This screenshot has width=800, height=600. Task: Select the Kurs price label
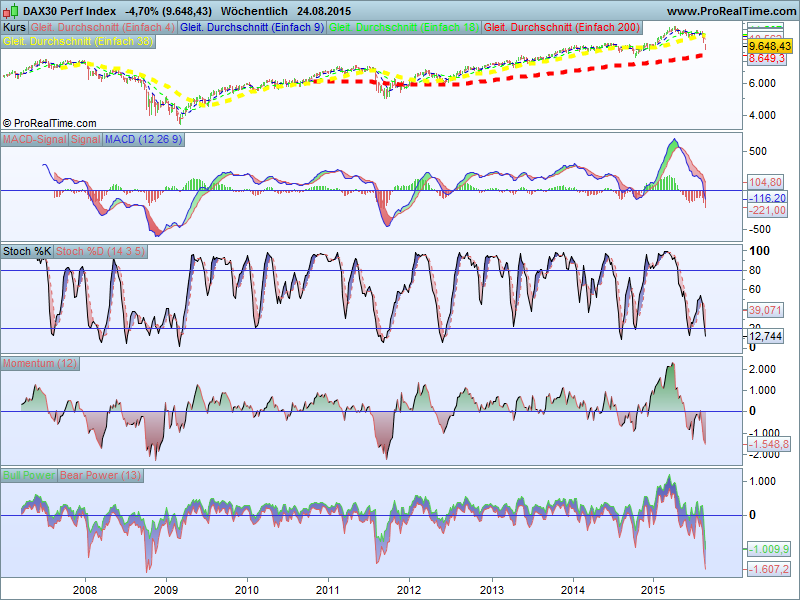pyautogui.click(x=14, y=28)
